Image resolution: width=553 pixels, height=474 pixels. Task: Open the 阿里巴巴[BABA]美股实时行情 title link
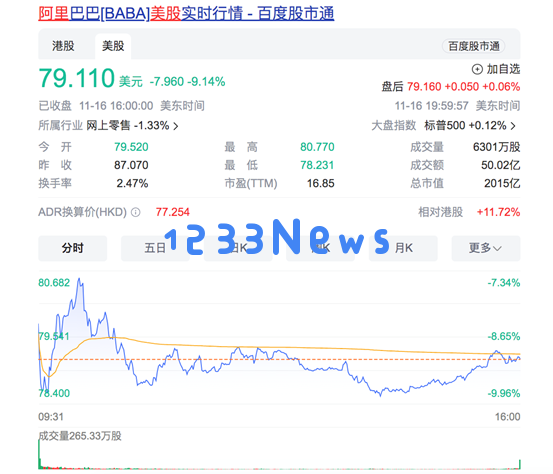pyautogui.click(x=186, y=14)
